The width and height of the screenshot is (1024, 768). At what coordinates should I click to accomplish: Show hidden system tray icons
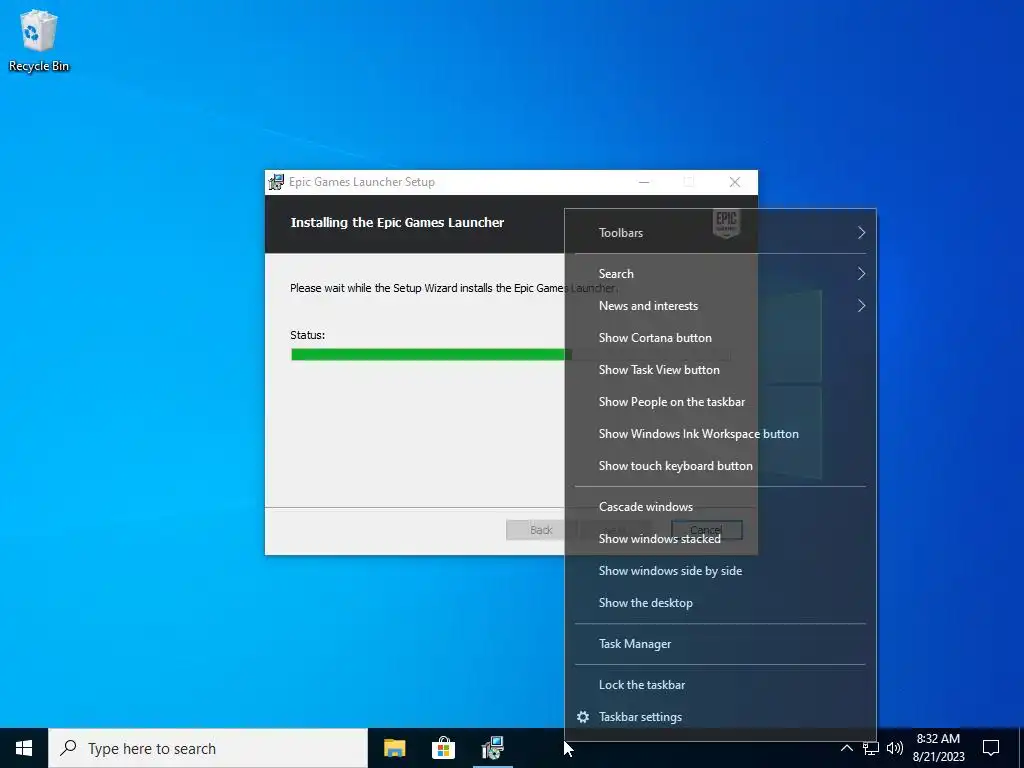(846, 748)
